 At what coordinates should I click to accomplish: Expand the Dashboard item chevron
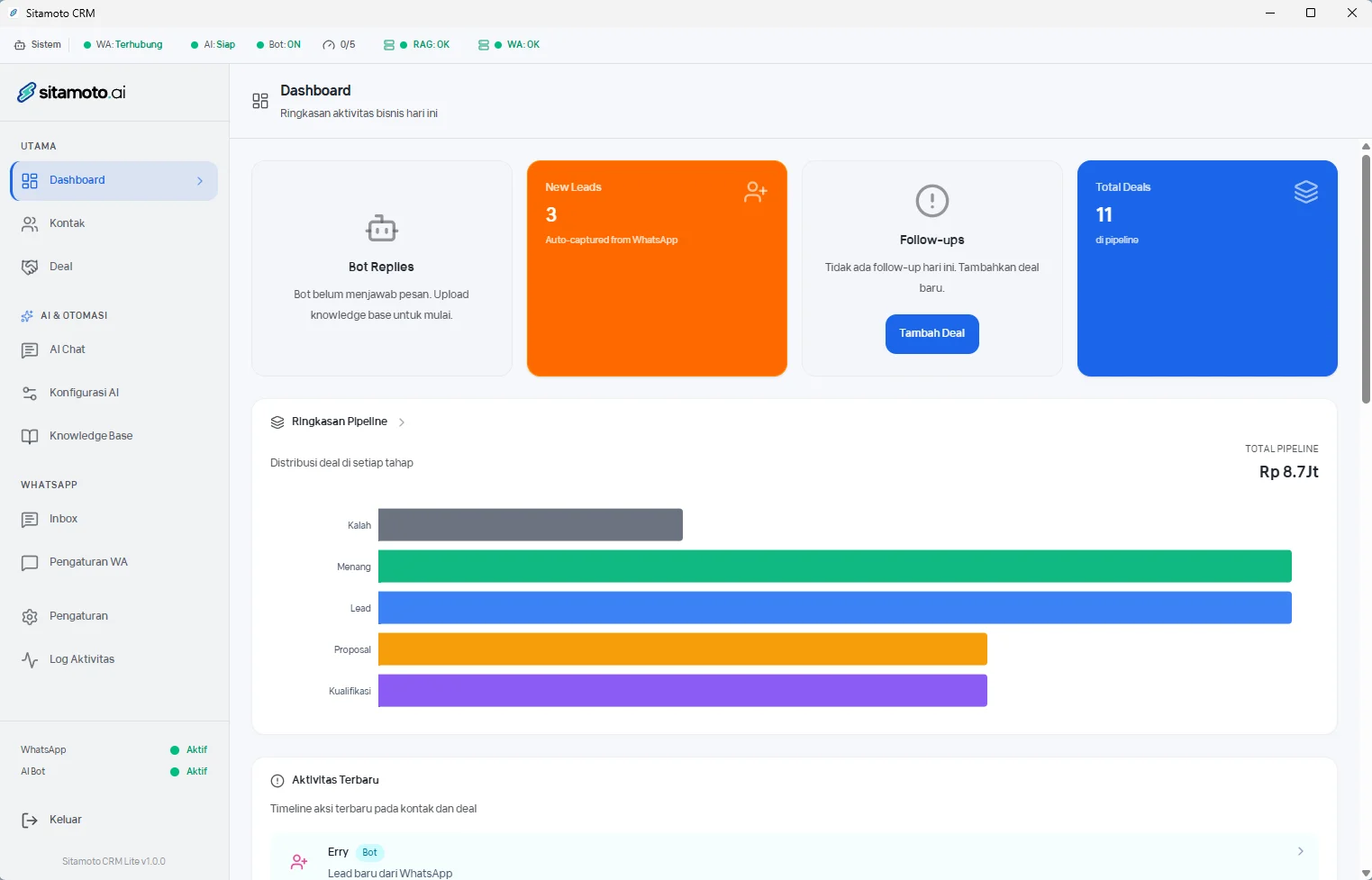200,181
